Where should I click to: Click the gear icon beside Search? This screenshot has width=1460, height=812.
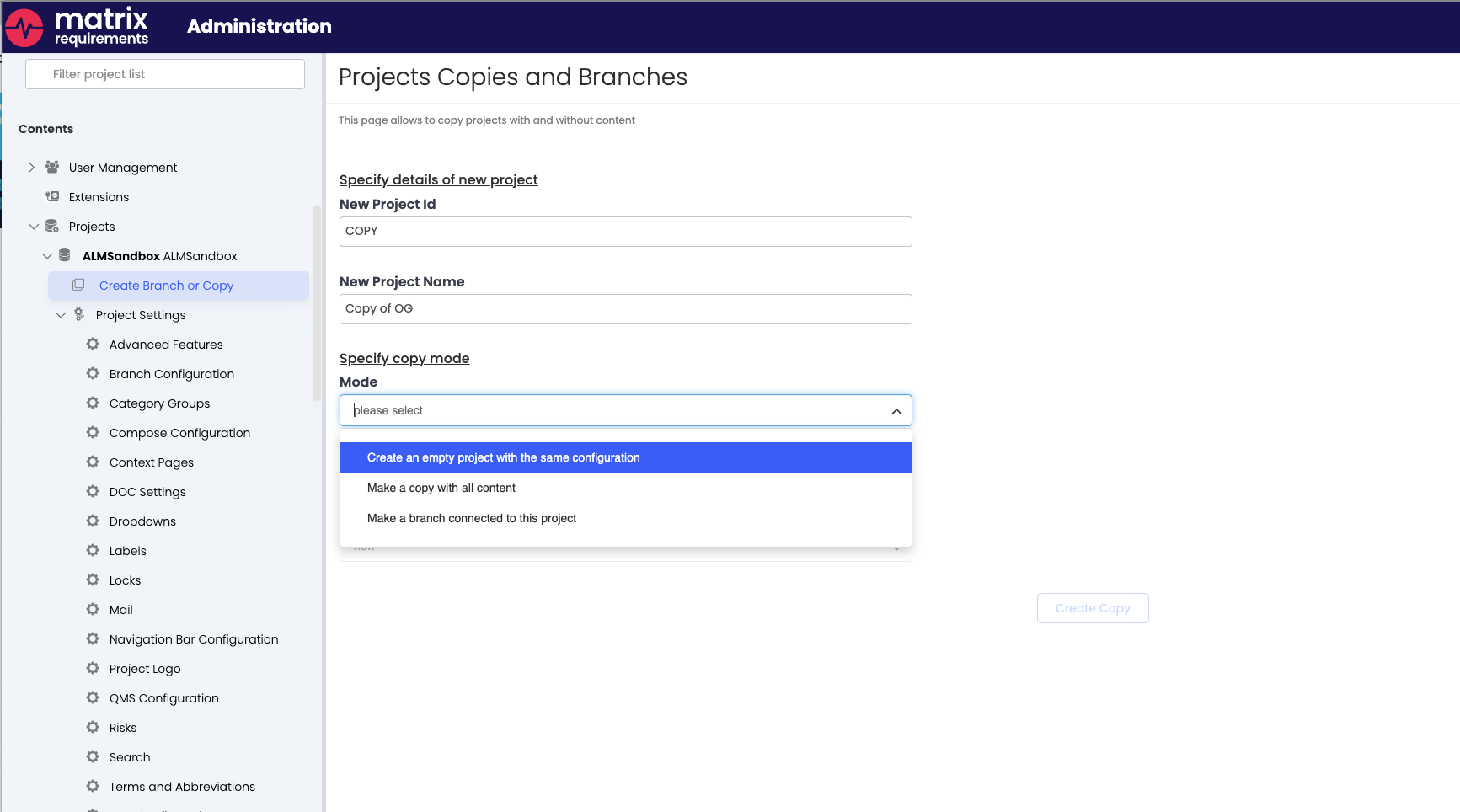[93, 756]
